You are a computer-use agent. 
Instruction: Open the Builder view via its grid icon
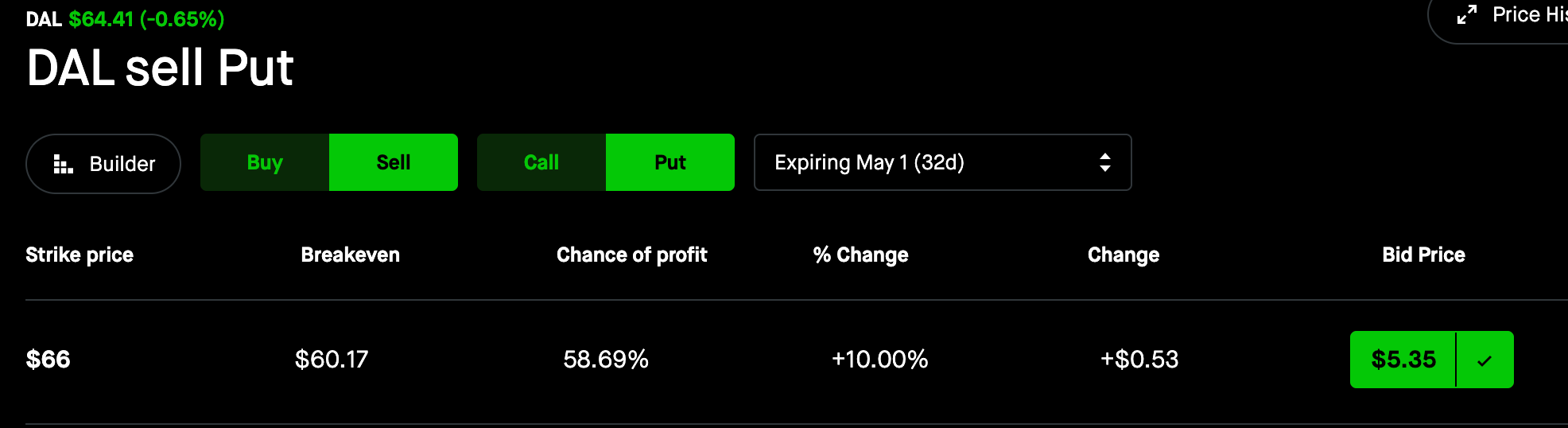[x=64, y=164]
